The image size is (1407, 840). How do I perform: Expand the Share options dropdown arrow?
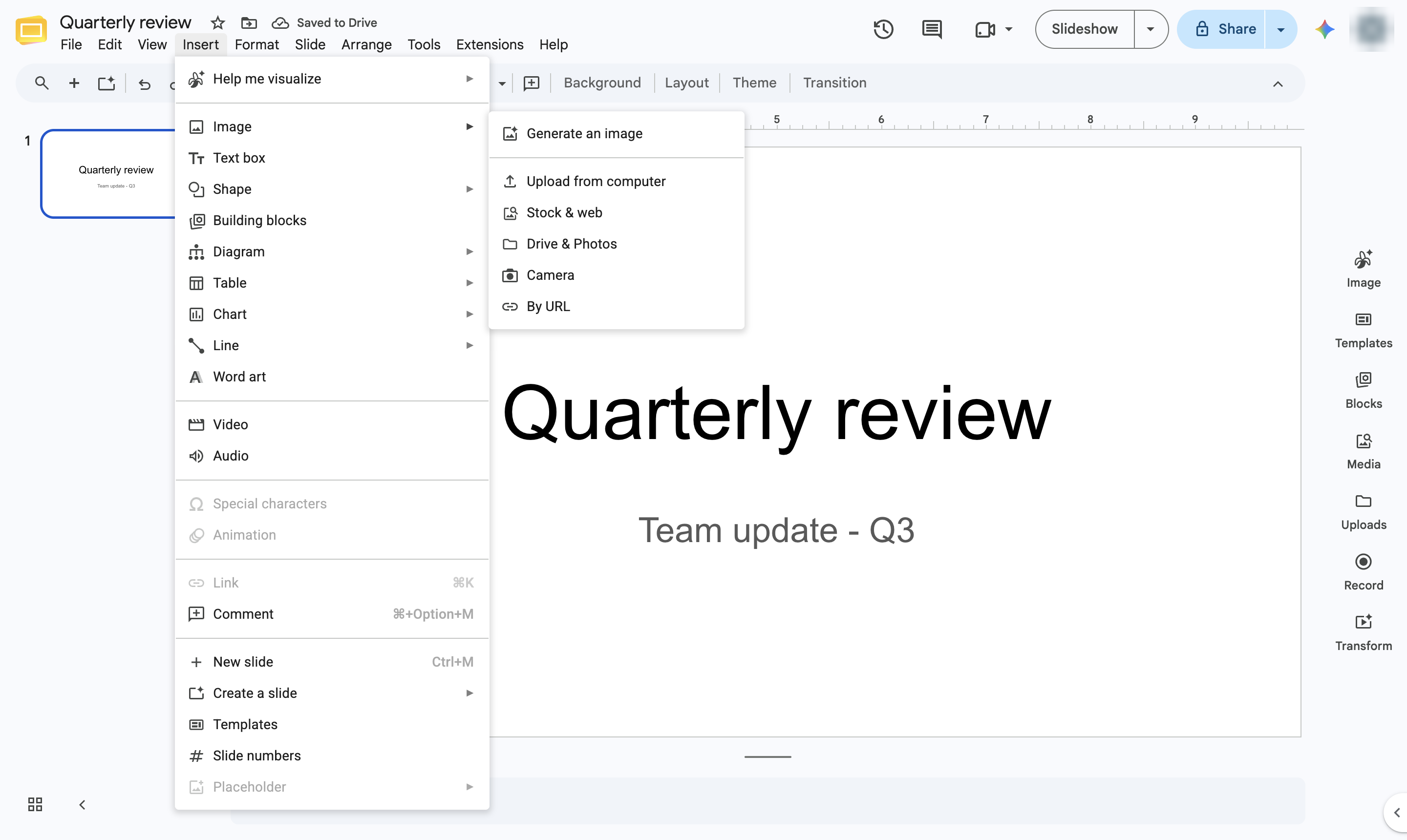click(1281, 29)
